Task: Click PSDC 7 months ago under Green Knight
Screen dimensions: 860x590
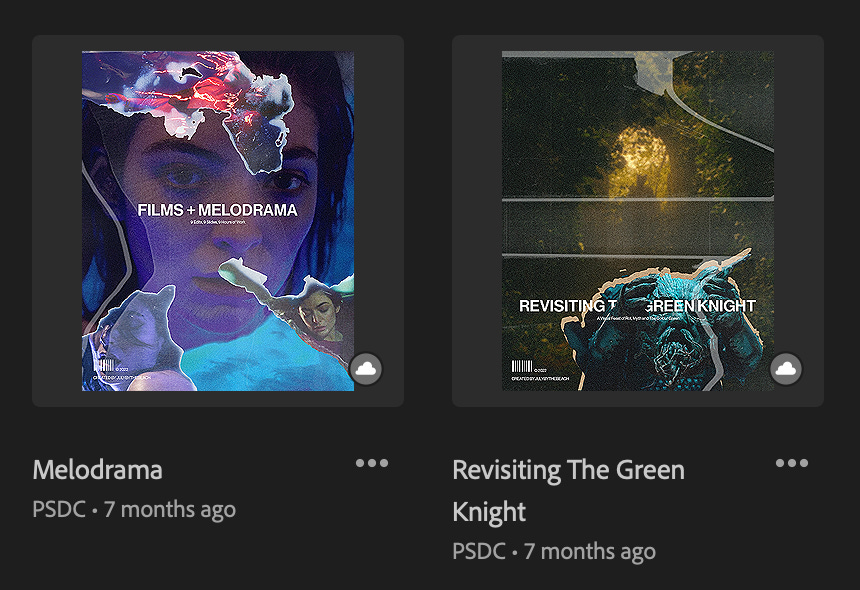Action: click(554, 551)
